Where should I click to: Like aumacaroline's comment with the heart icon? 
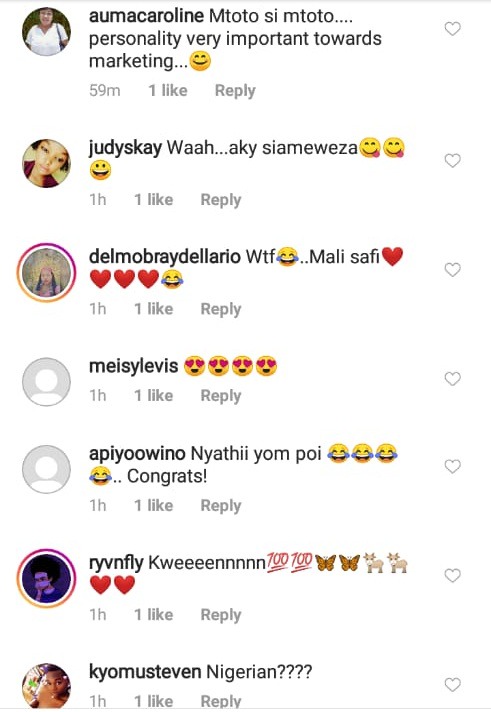pyautogui.click(x=452, y=29)
